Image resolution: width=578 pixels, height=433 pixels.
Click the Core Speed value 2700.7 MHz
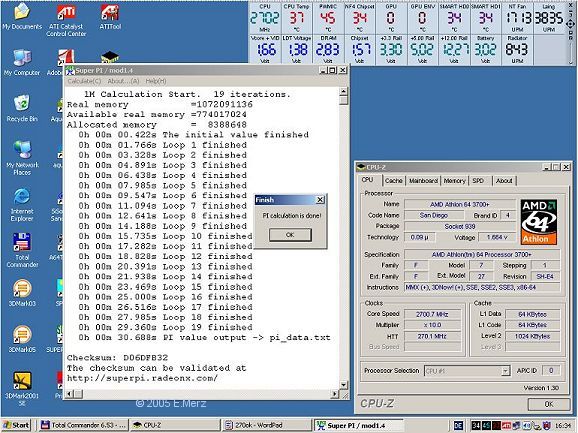[432, 314]
